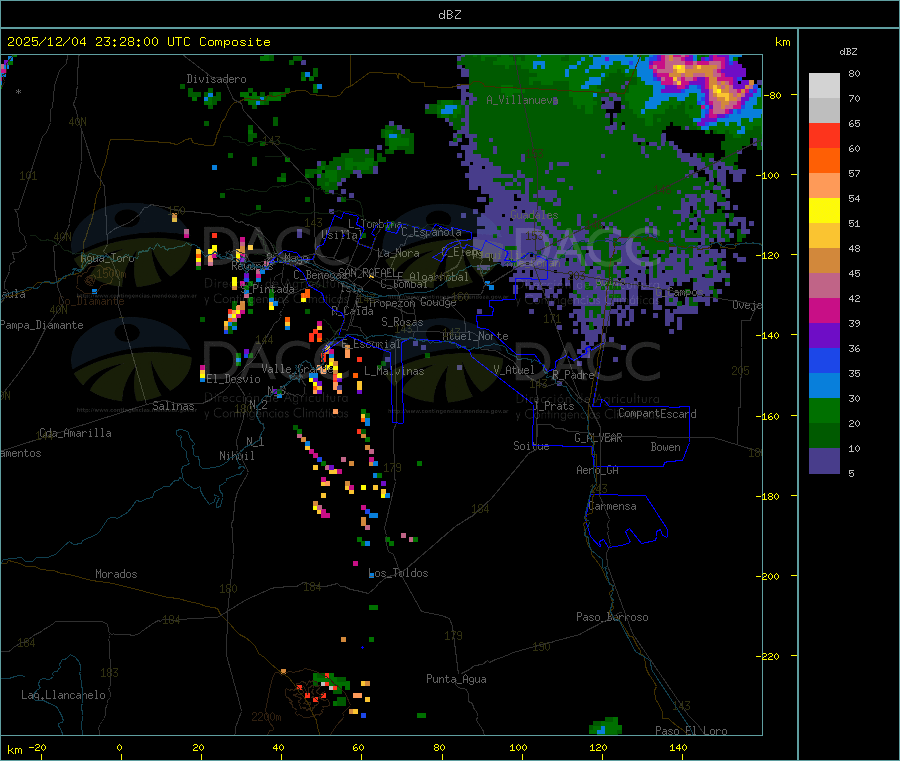Click the Carmensa map label
The height and width of the screenshot is (761, 900).
[x=612, y=506]
